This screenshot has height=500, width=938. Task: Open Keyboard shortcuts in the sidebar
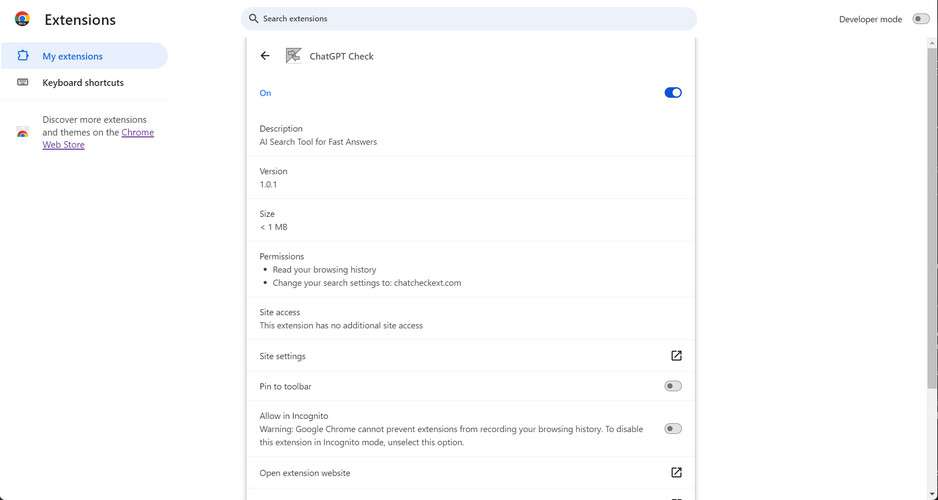point(83,83)
